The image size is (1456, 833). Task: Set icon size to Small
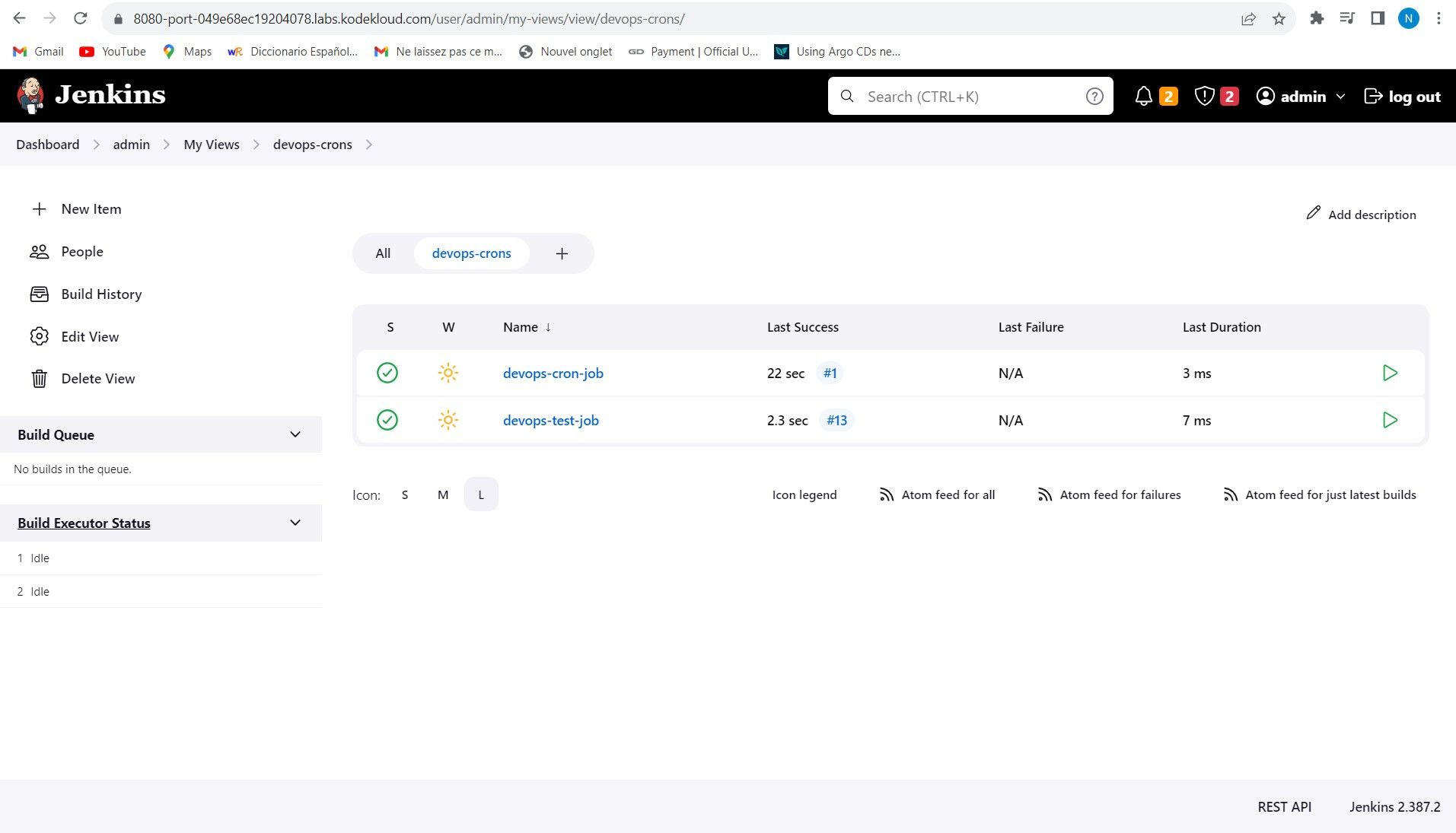[405, 494]
